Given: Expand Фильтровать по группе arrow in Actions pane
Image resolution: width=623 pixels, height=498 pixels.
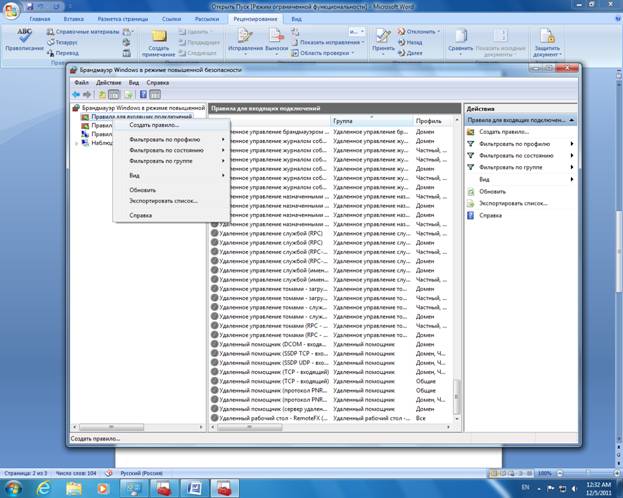Looking at the screenshot, I should [572, 167].
